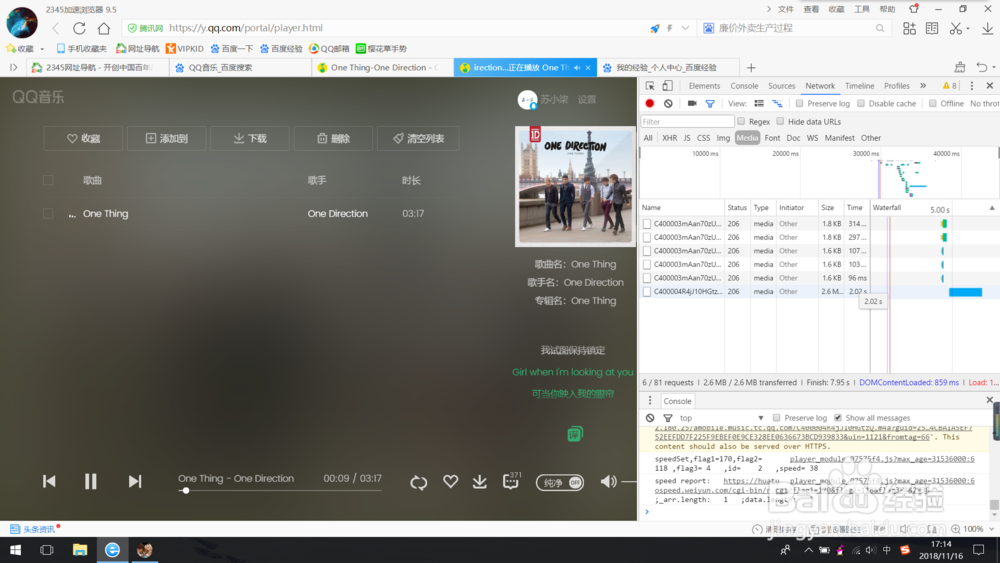Click the Delete button with trash icon
The width and height of the screenshot is (1000, 563).
coord(333,138)
